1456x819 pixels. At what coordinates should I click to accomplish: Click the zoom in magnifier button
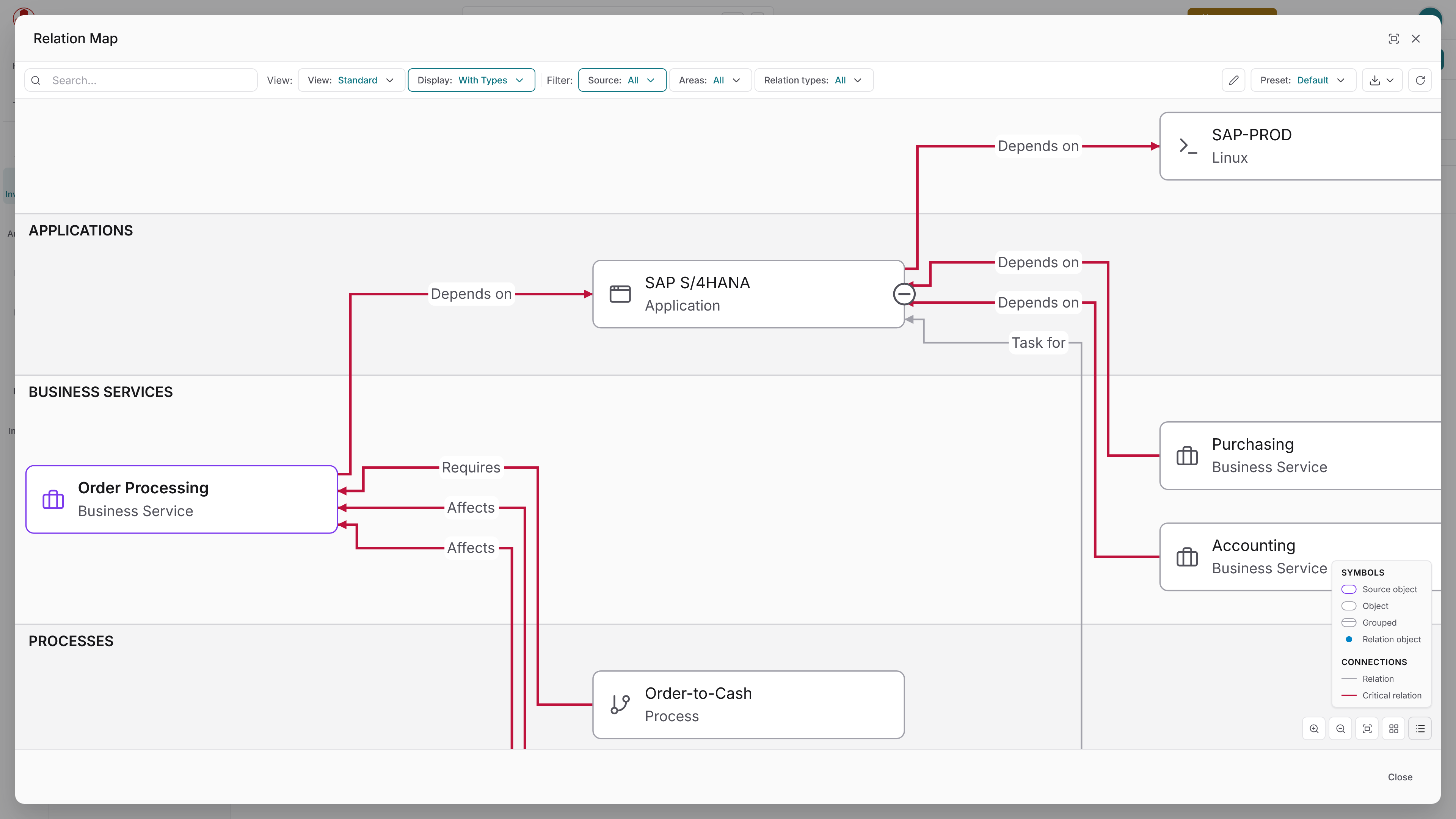(1314, 729)
